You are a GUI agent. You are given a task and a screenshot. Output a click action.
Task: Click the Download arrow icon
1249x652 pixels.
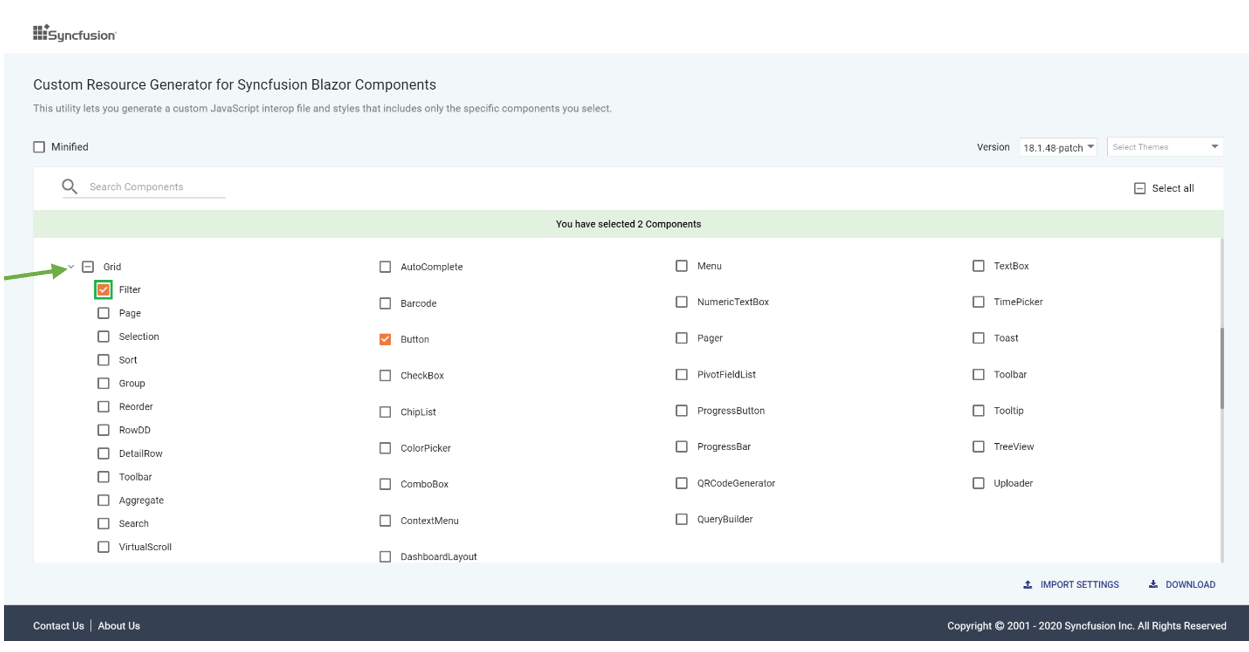point(1153,584)
